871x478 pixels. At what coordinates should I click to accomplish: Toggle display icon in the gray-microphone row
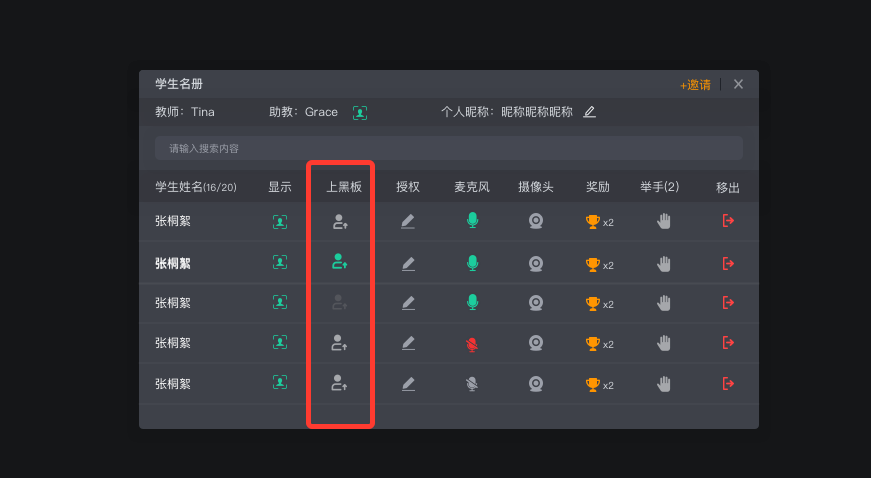[280, 382]
